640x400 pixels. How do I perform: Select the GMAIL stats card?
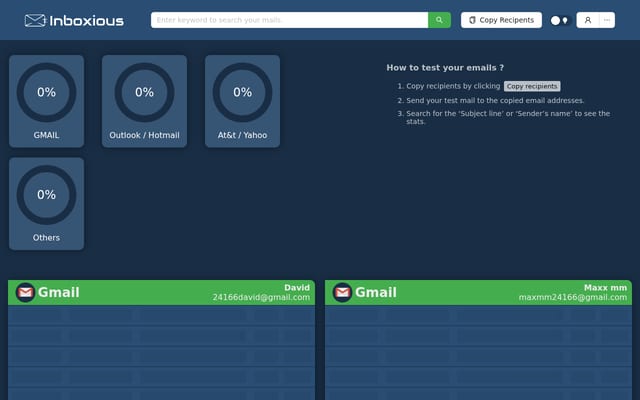coord(47,101)
